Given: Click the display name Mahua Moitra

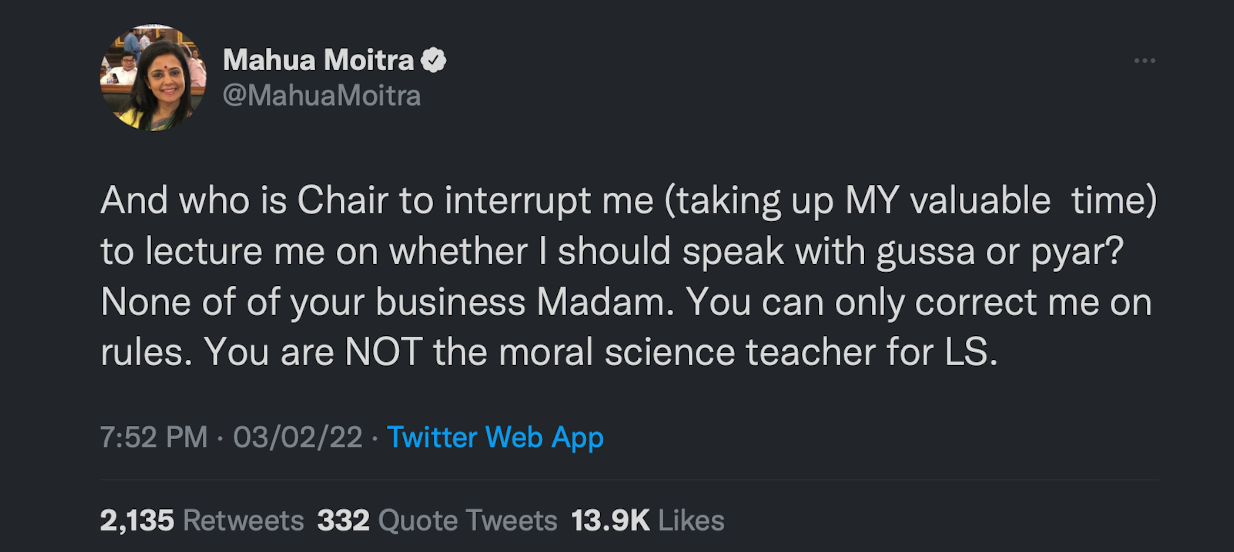Looking at the screenshot, I should point(318,61).
